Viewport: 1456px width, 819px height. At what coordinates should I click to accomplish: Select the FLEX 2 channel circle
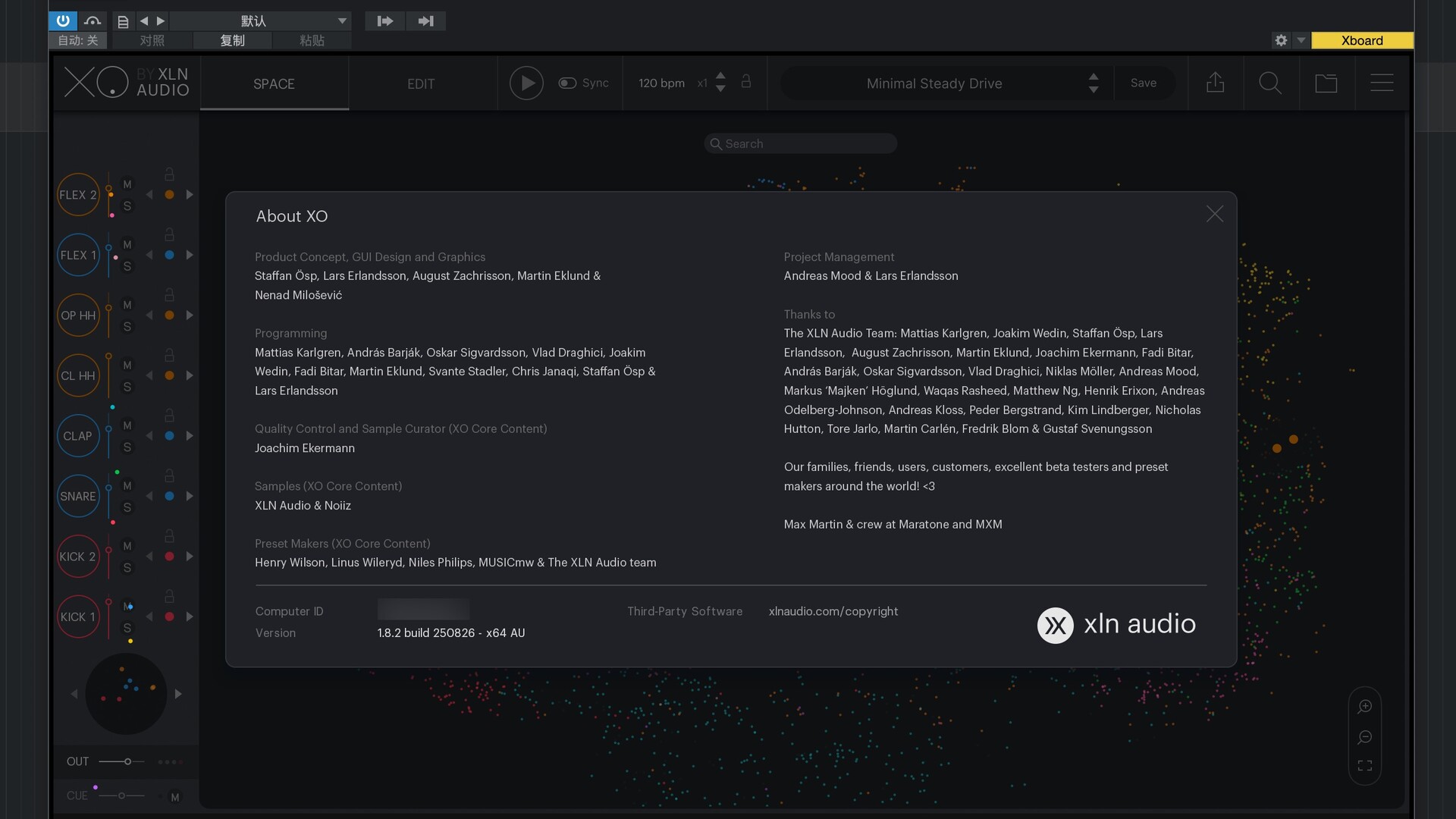[78, 195]
